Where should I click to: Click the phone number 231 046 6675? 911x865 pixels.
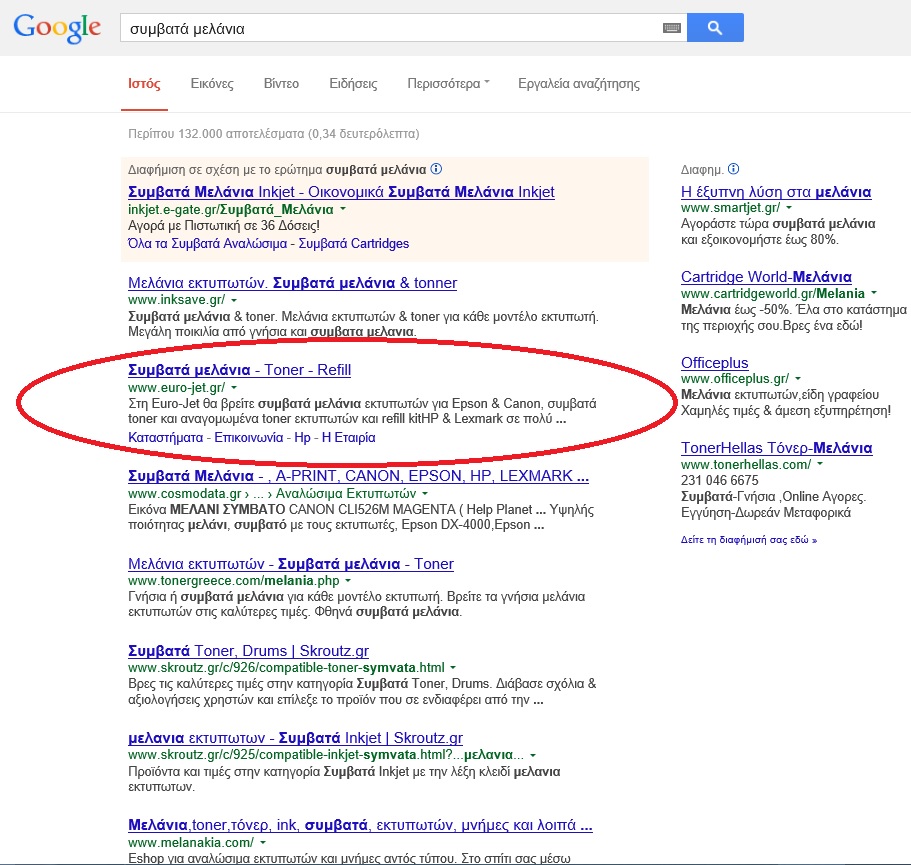[720, 480]
